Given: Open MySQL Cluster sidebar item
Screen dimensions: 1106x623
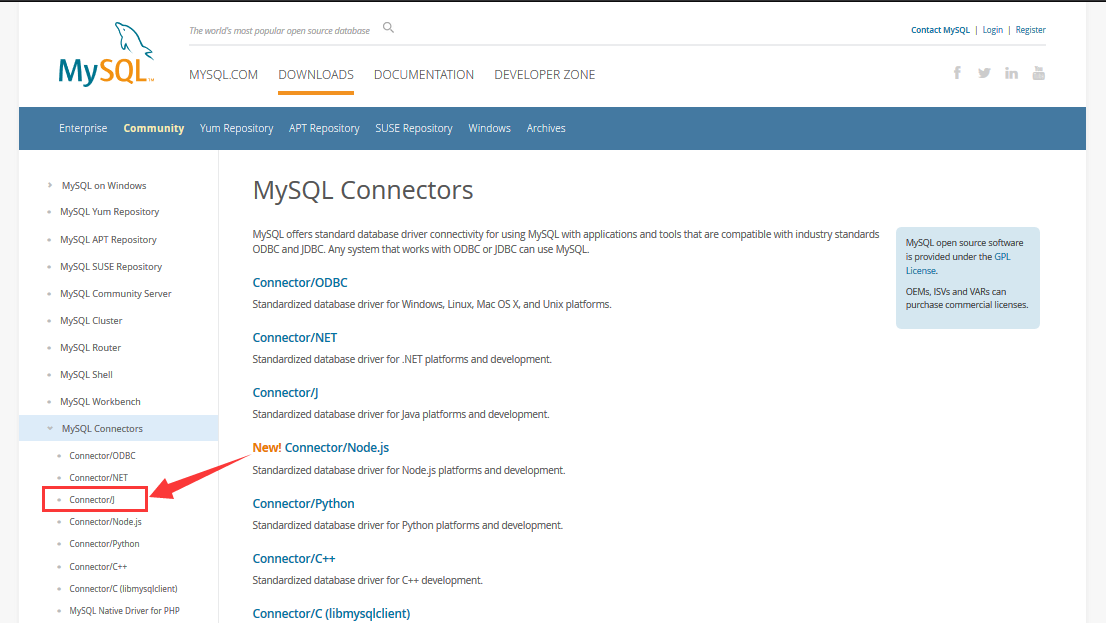Looking at the screenshot, I should (x=91, y=320).
